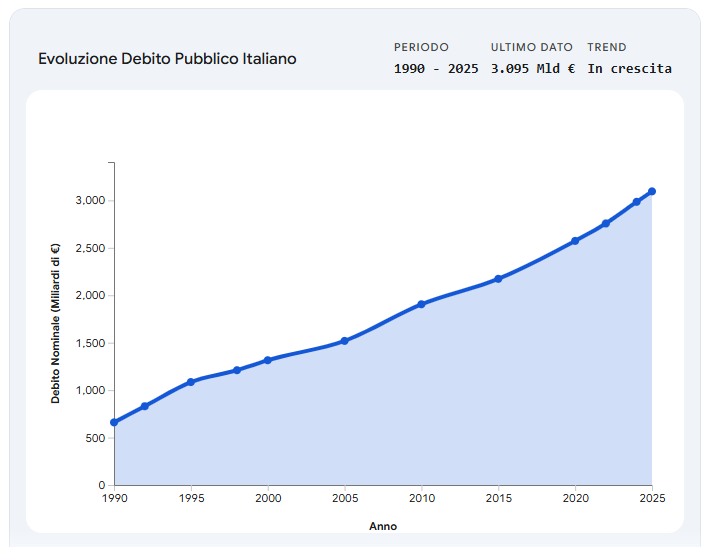Select the final 2025 data point
Image resolution: width=716 pixels, height=547 pixels.
point(652,191)
